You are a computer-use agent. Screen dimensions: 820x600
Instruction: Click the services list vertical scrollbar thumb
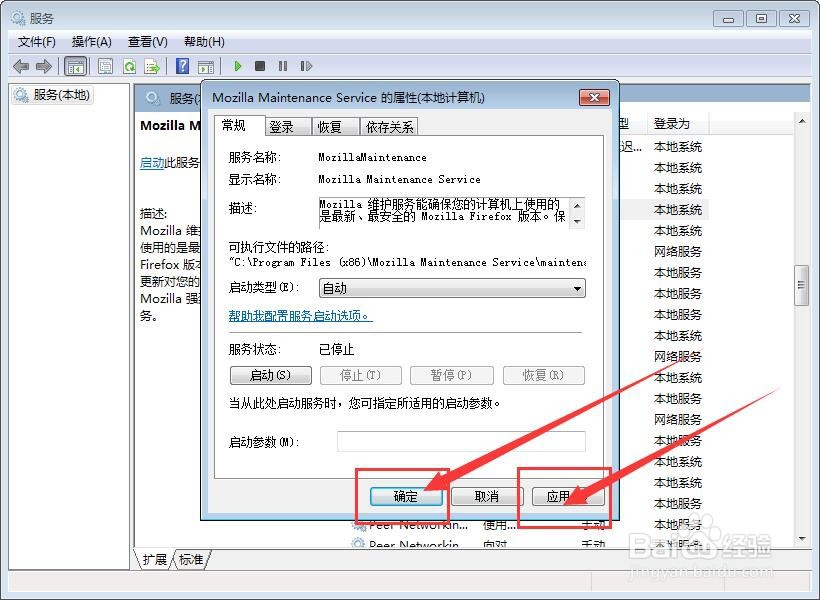coord(801,285)
